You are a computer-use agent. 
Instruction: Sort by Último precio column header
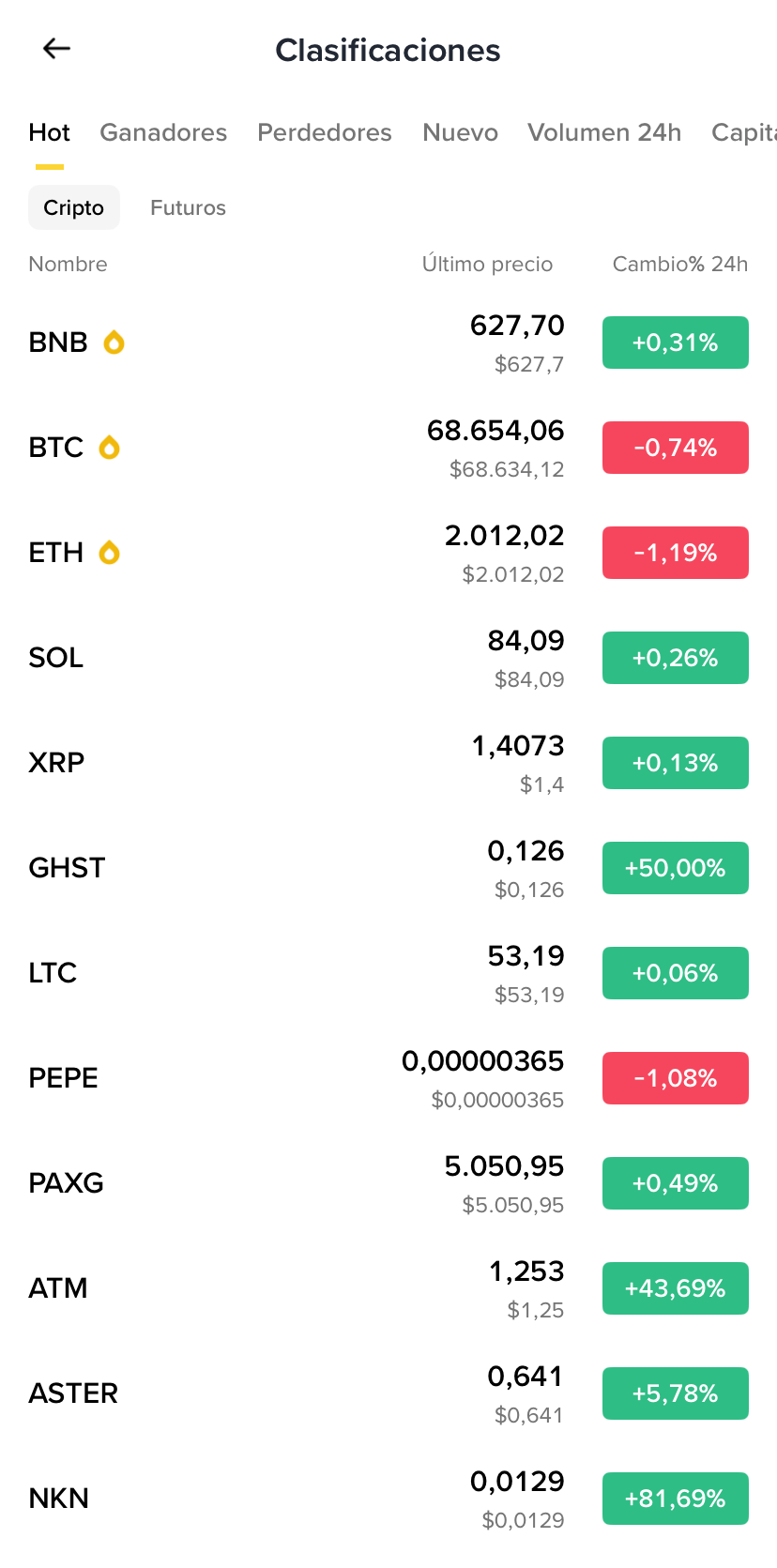(487, 264)
